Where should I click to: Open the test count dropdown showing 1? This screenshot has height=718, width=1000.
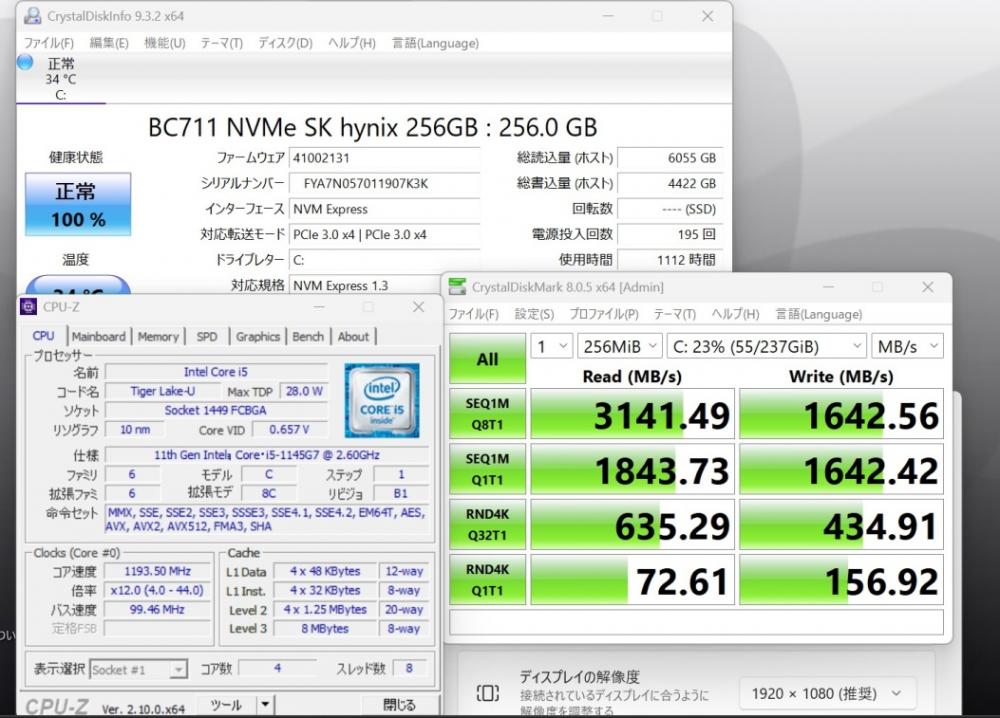[552, 346]
